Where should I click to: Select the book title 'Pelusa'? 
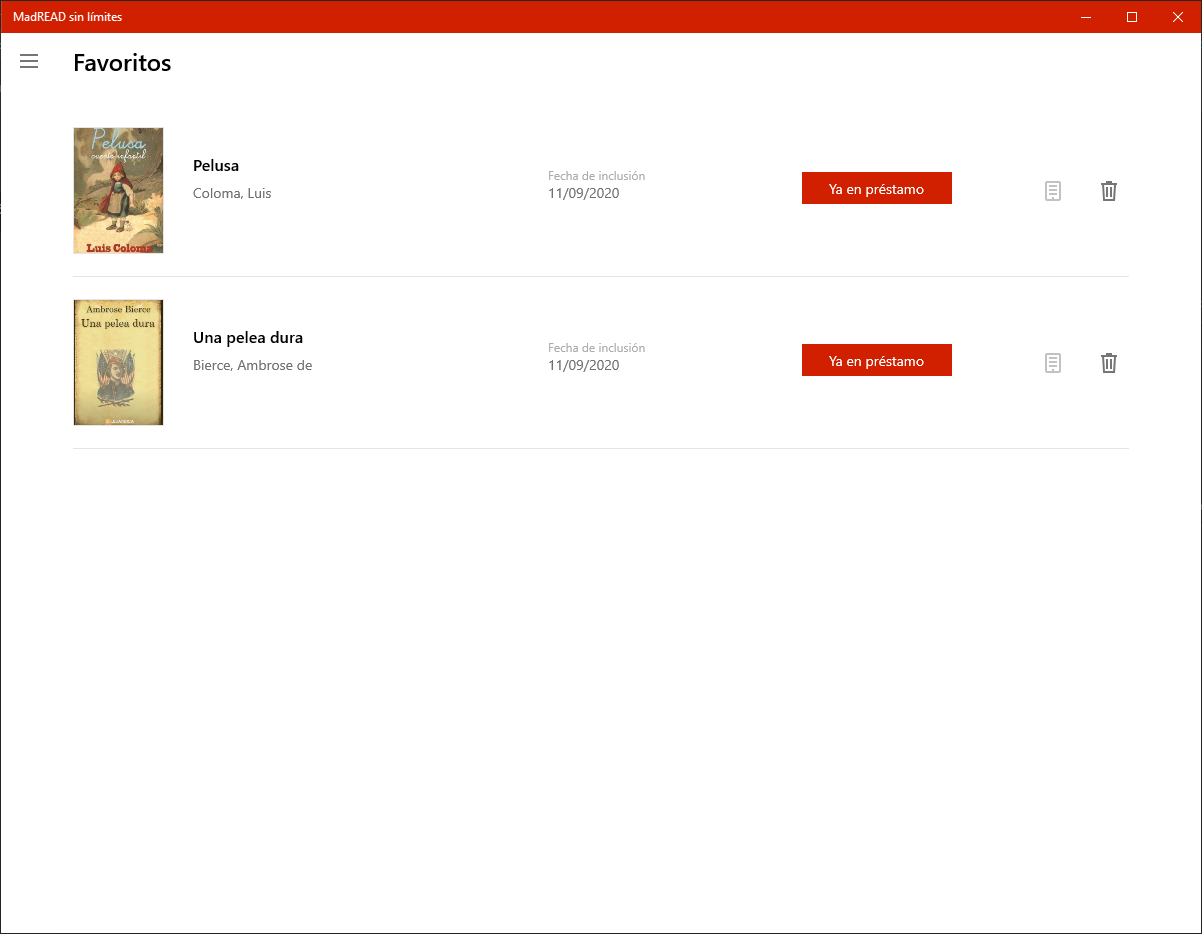point(216,166)
